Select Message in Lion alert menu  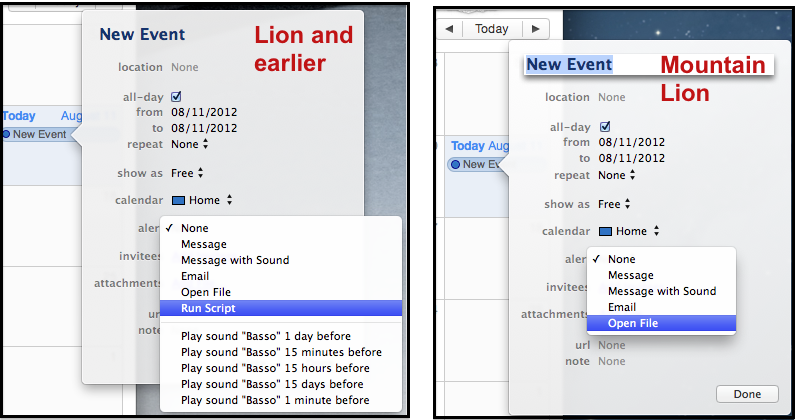point(281,244)
